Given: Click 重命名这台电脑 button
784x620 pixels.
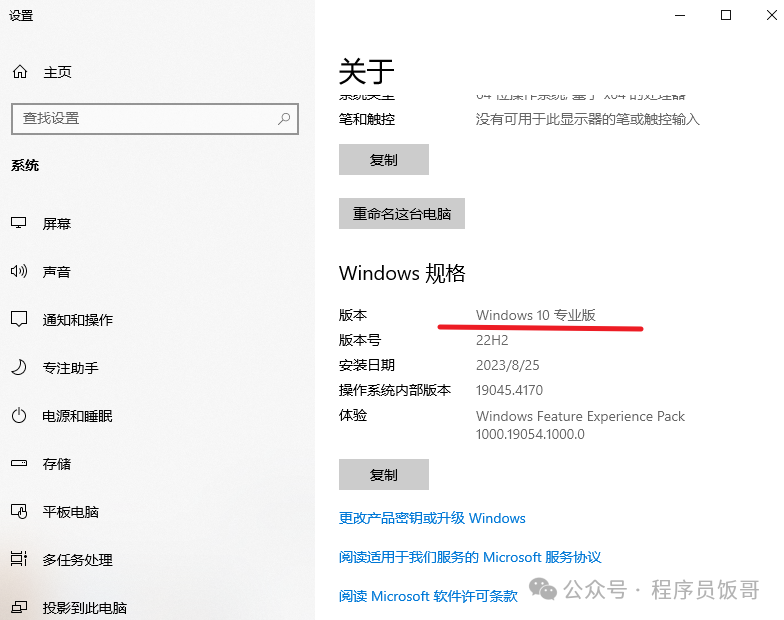Looking at the screenshot, I should 402,214.
